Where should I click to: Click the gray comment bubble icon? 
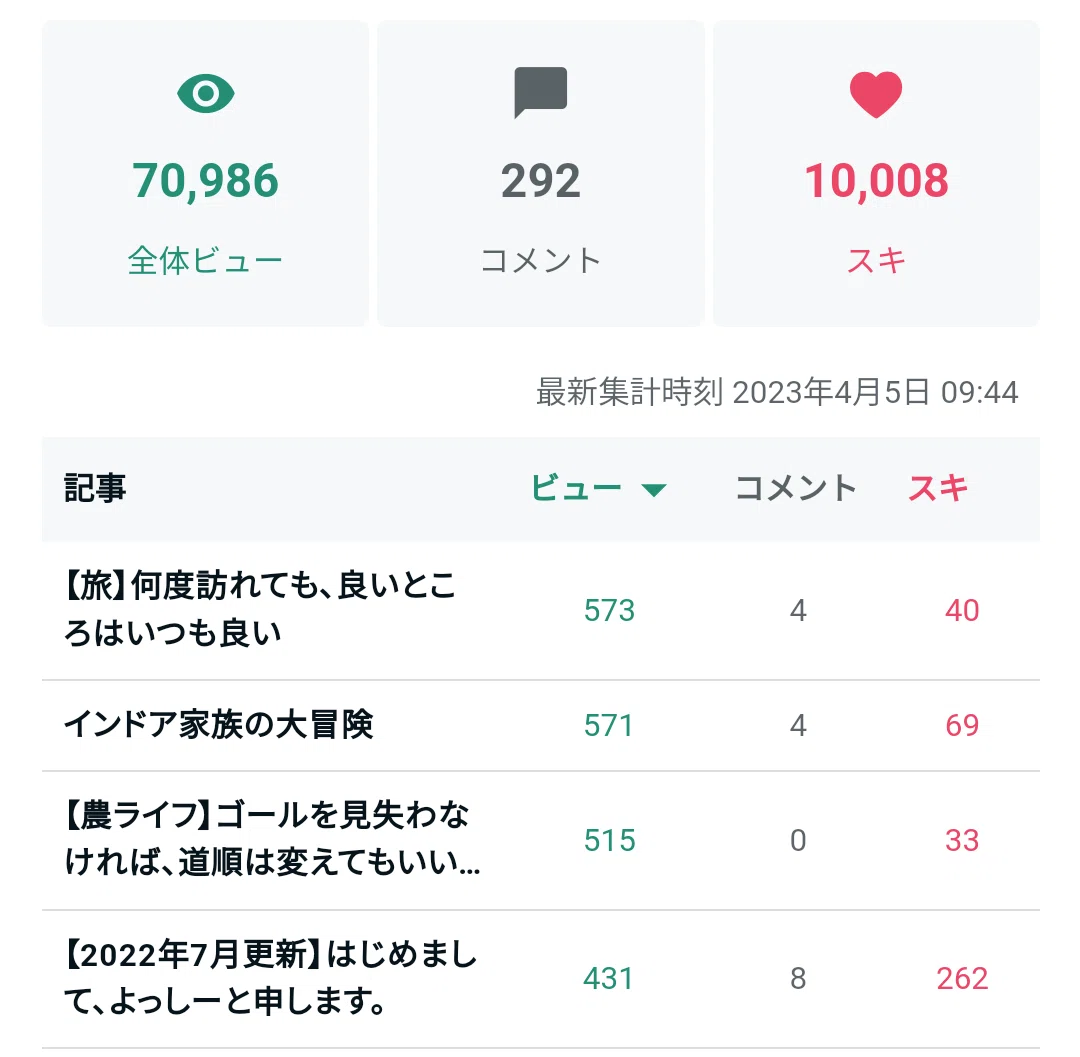pyautogui.click(x=541, y=92)
